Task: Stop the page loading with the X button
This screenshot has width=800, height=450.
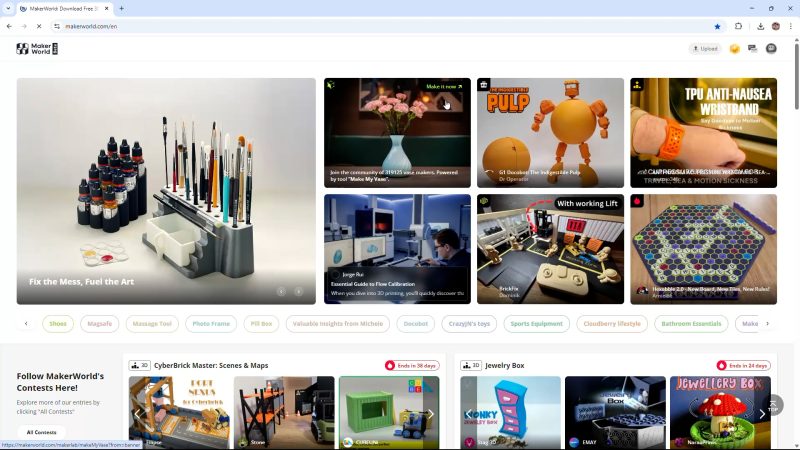Action: click(x=39, y=26)
